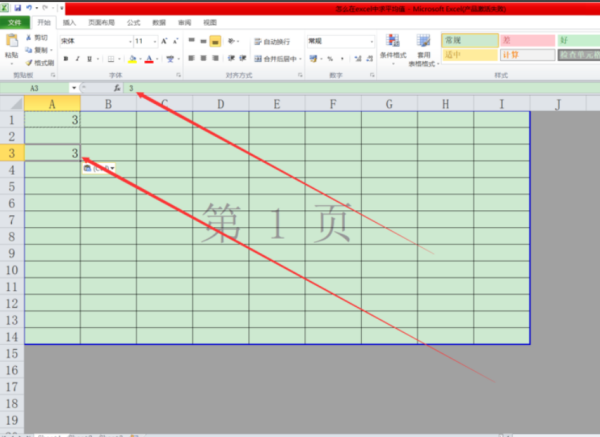Click the align text left icon
The height and width of the screenshot is (437, 600).
192,58
